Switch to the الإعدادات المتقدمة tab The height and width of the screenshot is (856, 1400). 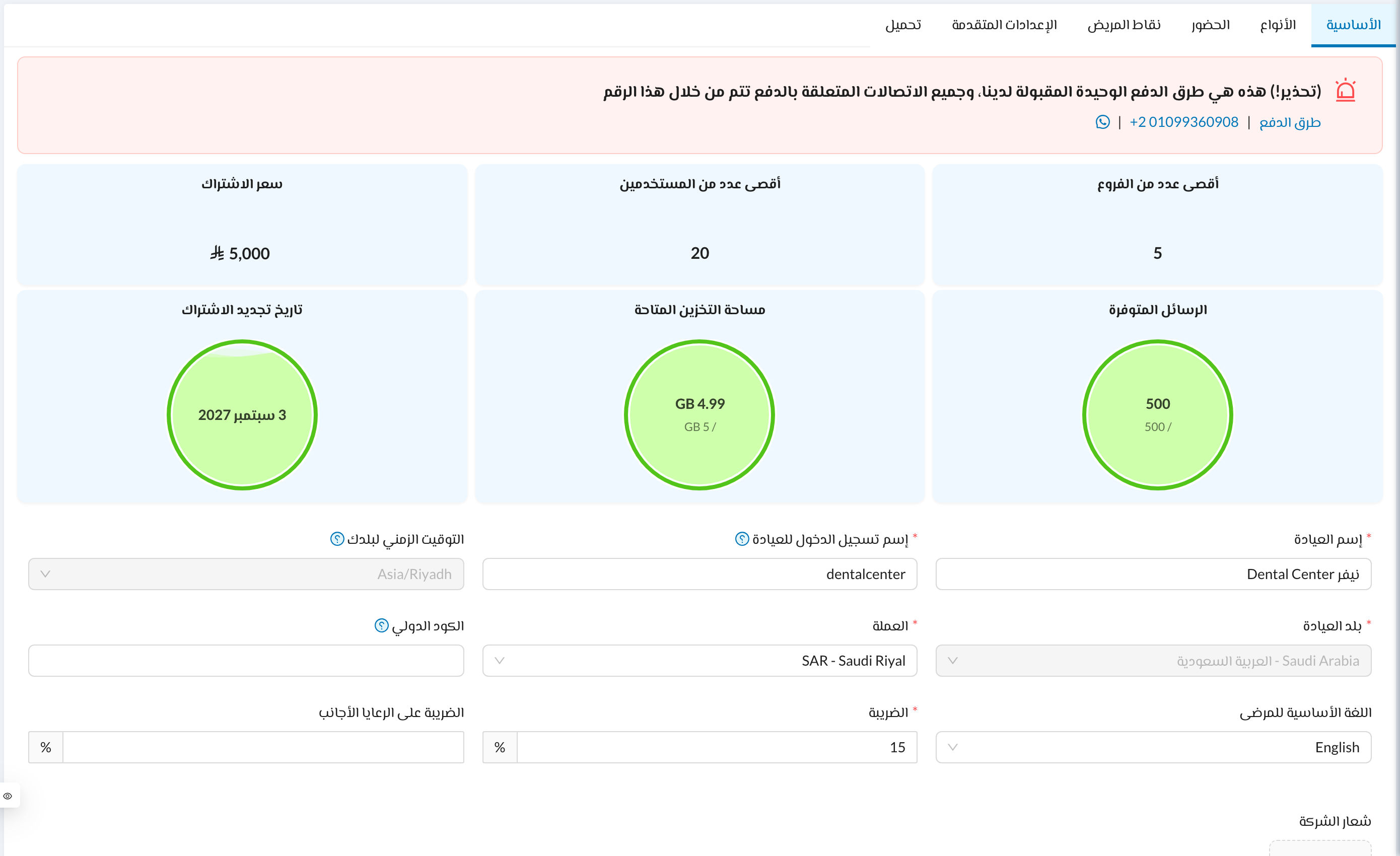click(x=1004, y=25)
